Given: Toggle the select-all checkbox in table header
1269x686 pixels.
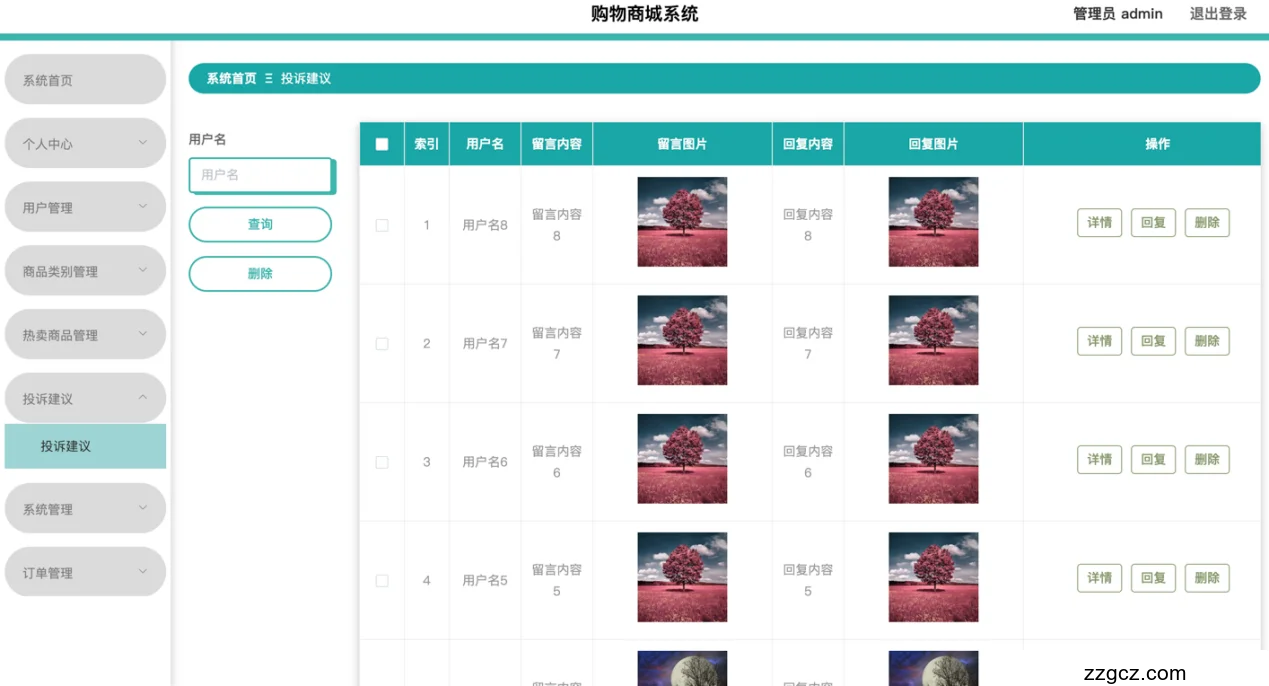Looking at the screenshot, I should point(382,144).
